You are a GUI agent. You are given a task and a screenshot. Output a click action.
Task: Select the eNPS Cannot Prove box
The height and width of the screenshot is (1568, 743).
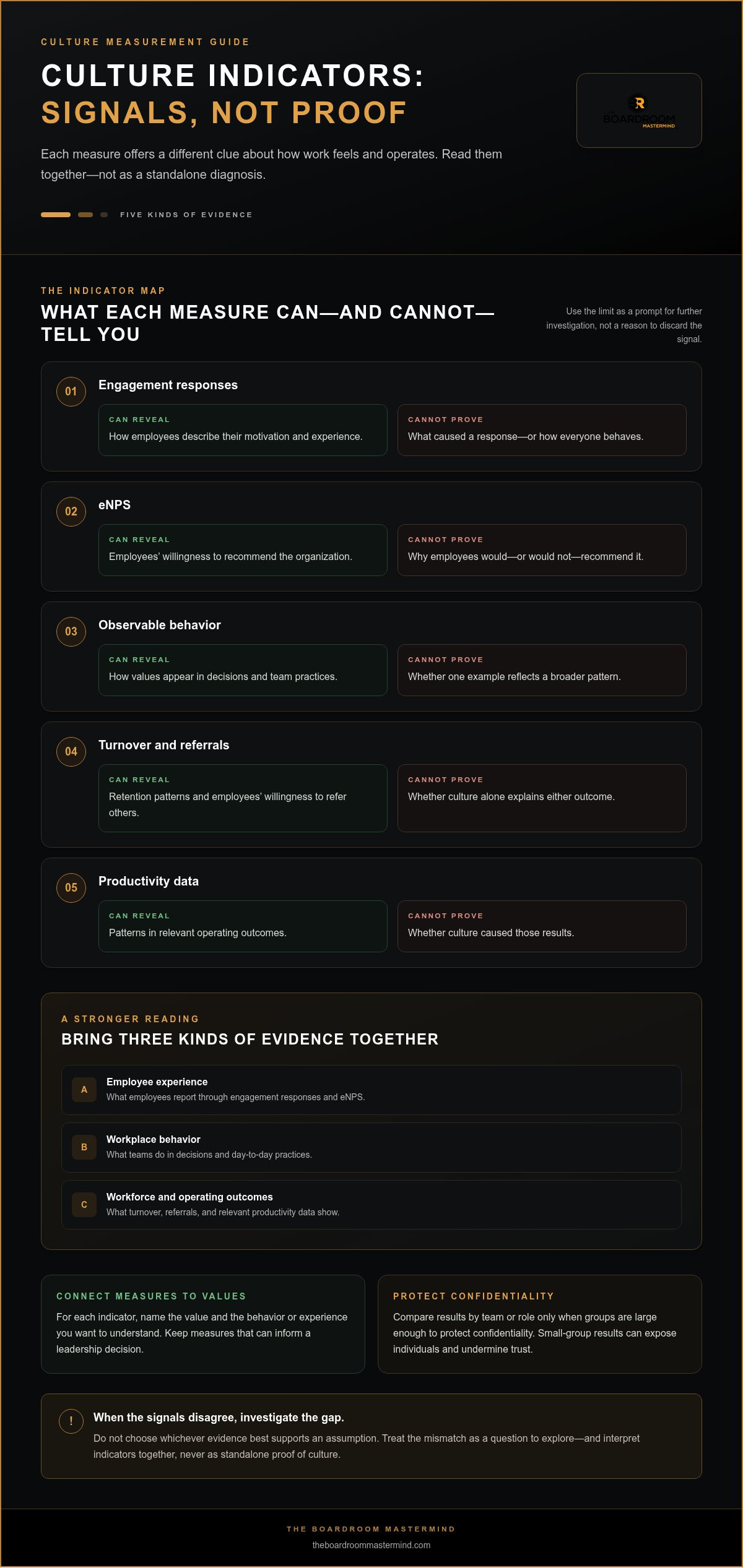(542, 550)
